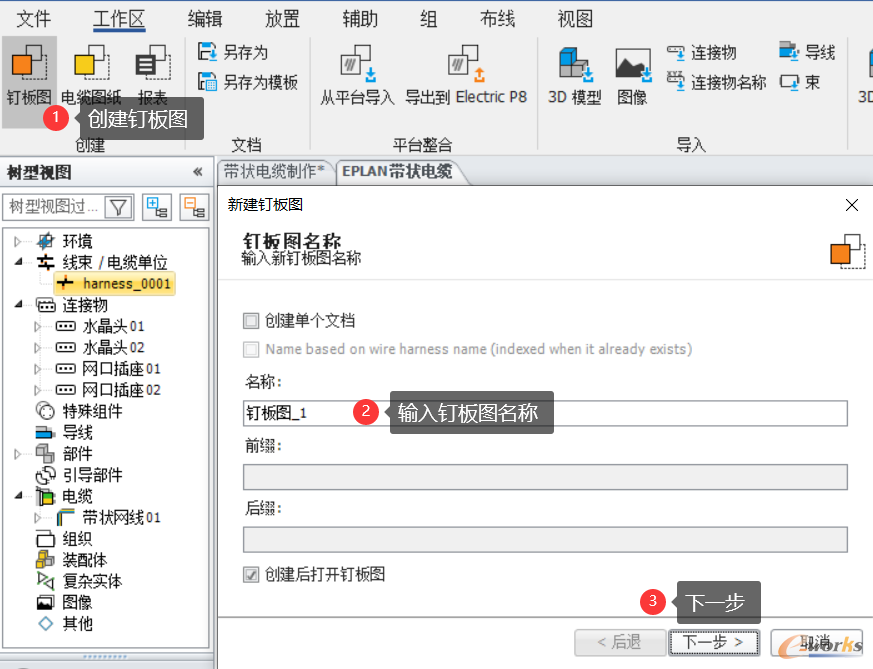Open the 文件 menu

(33, 19)
